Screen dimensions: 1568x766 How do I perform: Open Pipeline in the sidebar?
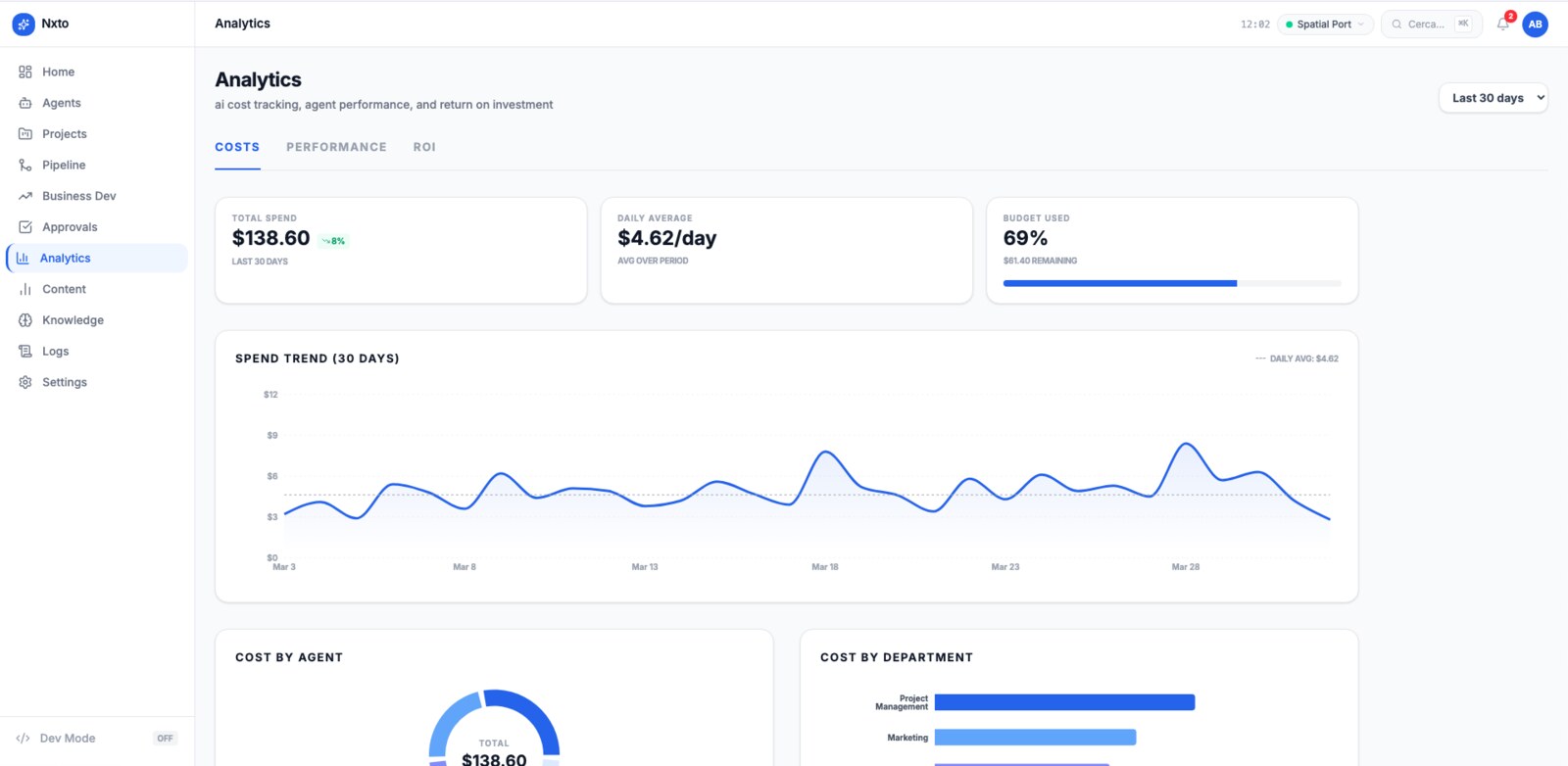[97, 165]
